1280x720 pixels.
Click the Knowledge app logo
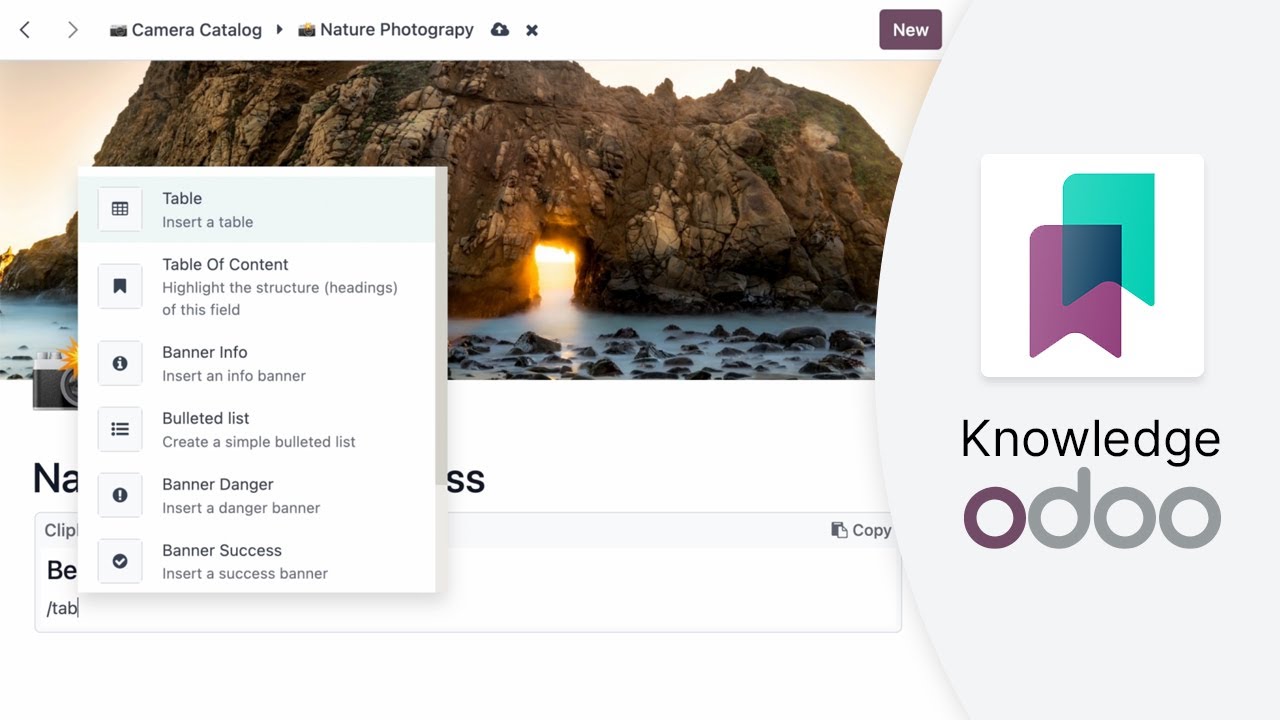pos(1092,266)
